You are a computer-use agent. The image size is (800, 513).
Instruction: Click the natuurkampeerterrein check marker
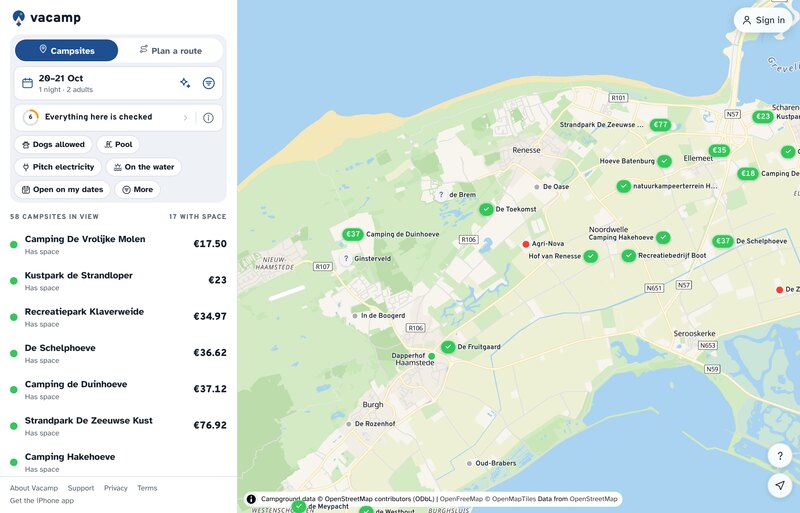click(623, 186)
